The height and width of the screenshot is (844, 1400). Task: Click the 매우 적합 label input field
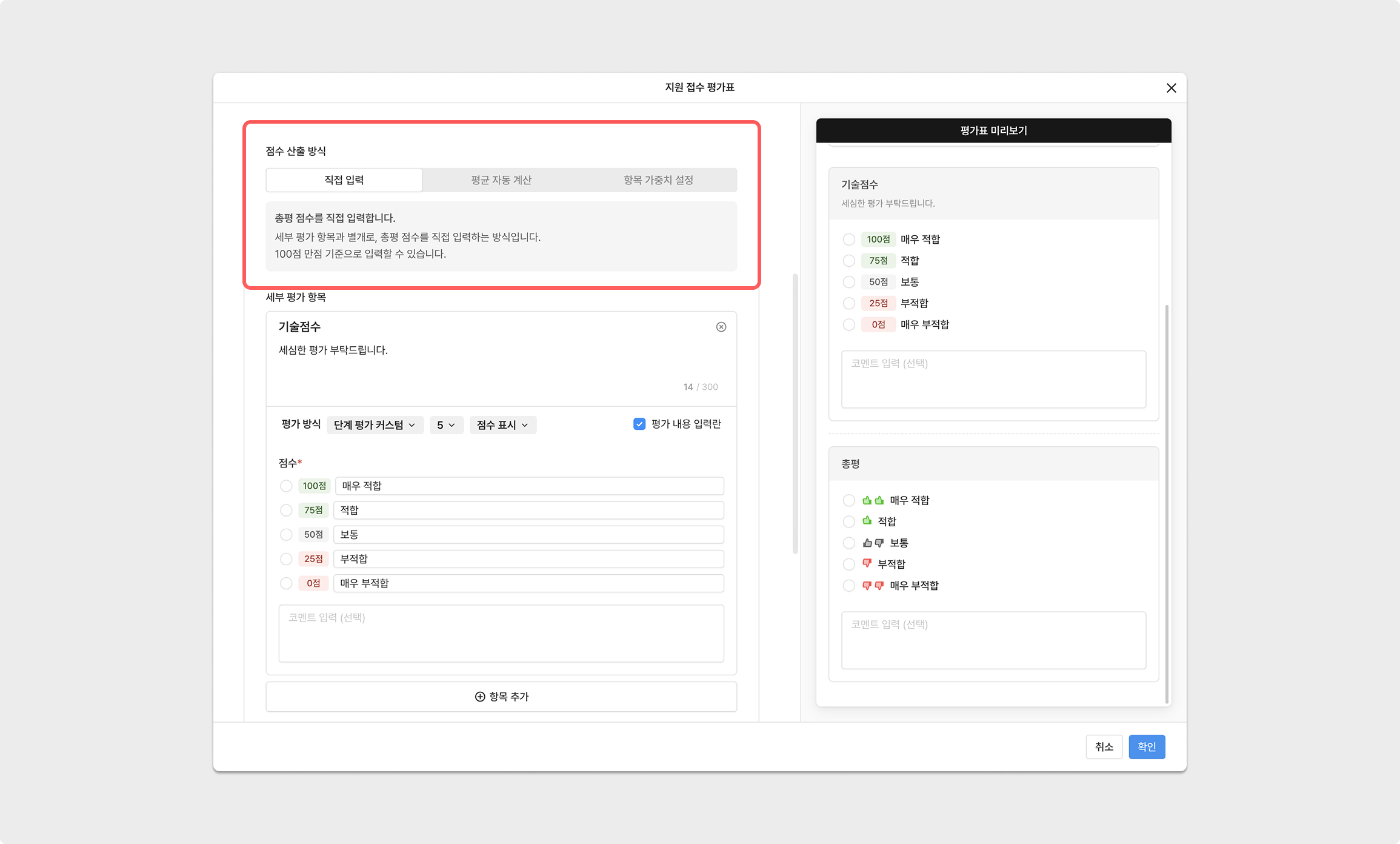click(x=528, y=486)
